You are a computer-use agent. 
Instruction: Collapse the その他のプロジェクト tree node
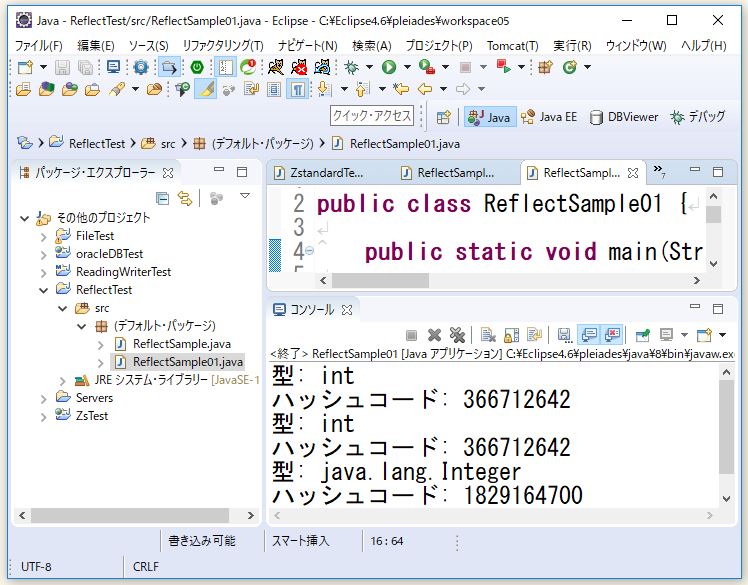(24, 219)
